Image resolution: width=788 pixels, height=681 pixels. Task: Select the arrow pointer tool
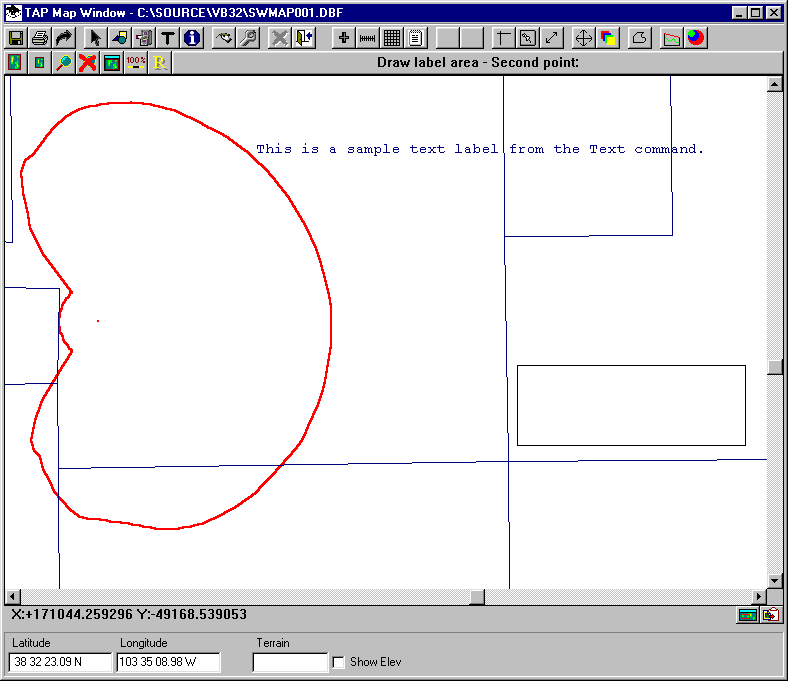(95, 38)
